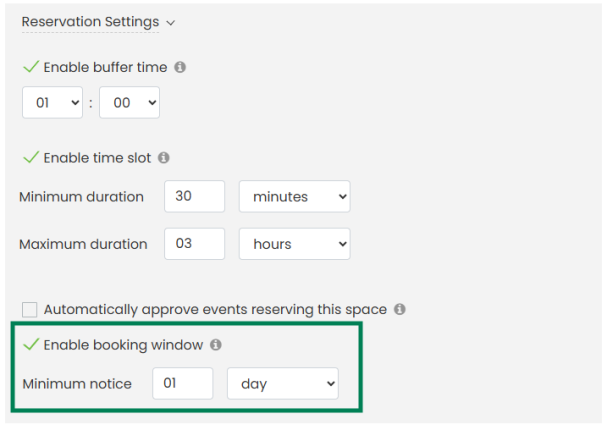This screenshot has width=607, height=430.
Task: Click the Enable booking window label
Action: point(123,345)
